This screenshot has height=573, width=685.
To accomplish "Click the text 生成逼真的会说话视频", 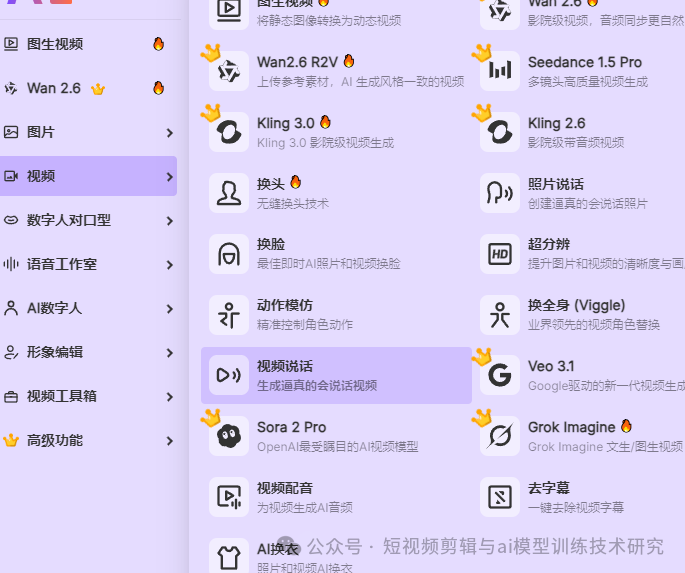I will 317,386.
